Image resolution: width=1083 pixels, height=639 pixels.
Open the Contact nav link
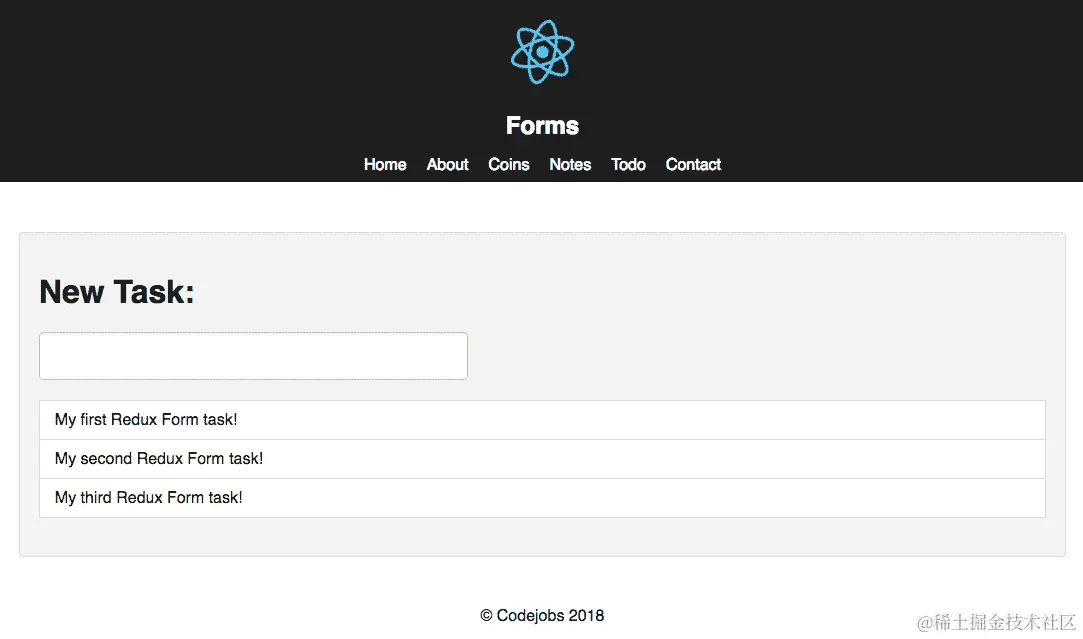tap(693, 165)
